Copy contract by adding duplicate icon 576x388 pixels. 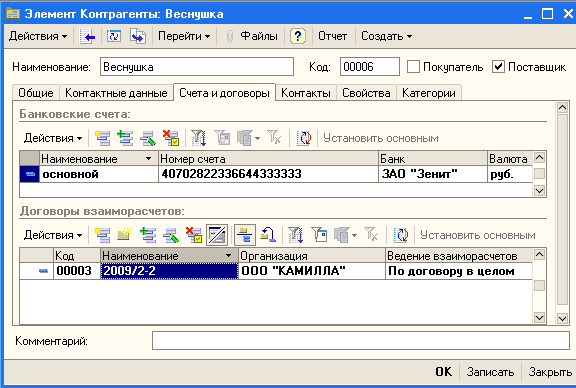click(x=148, y=235)
